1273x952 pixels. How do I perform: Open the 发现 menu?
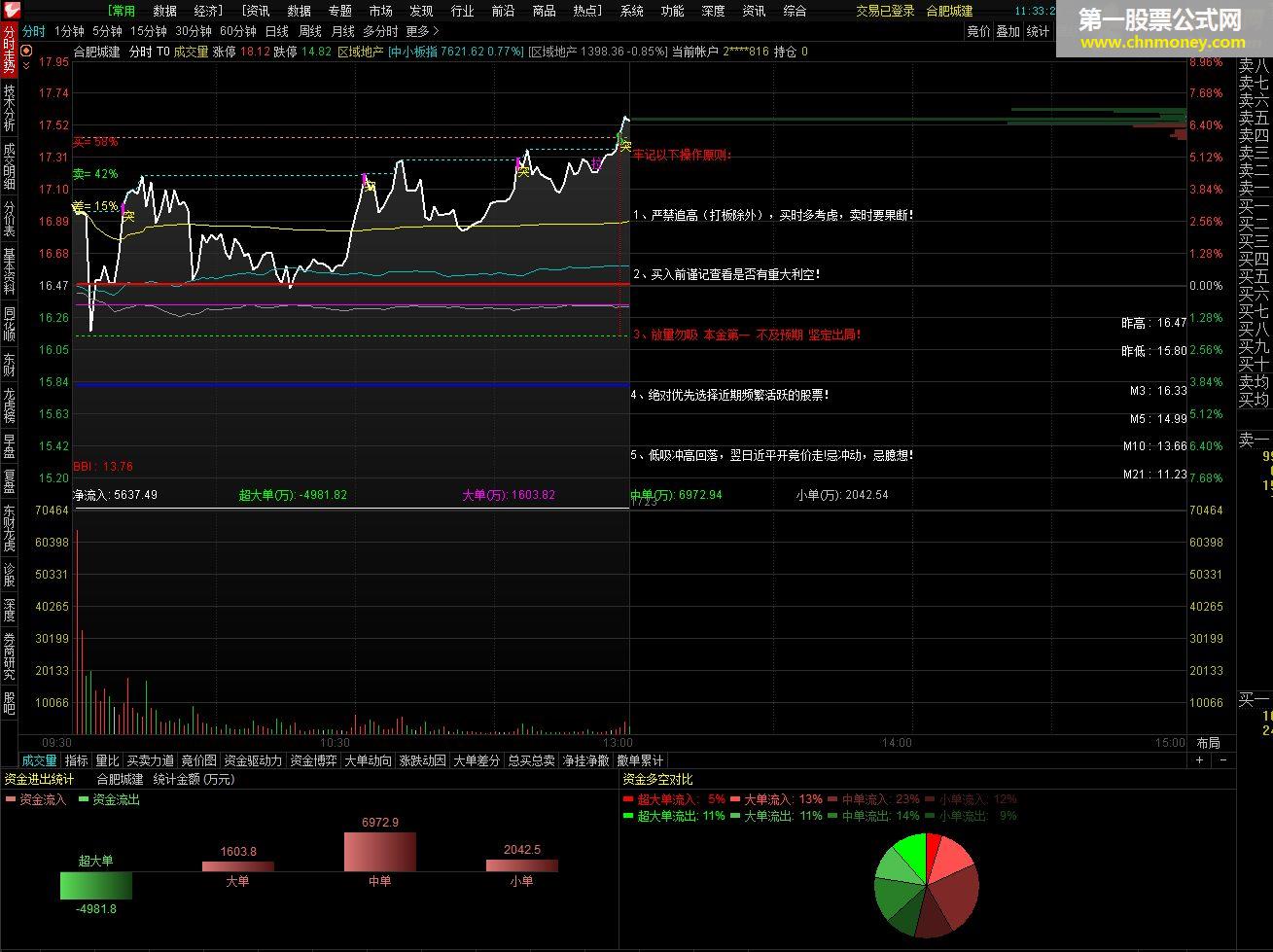[x=422, y=11]
